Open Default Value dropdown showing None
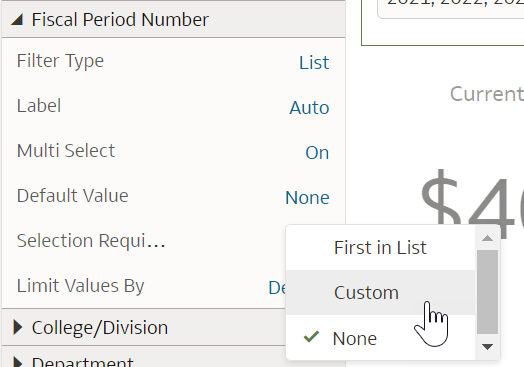The image size is (524, 367). tap(307, 198)
